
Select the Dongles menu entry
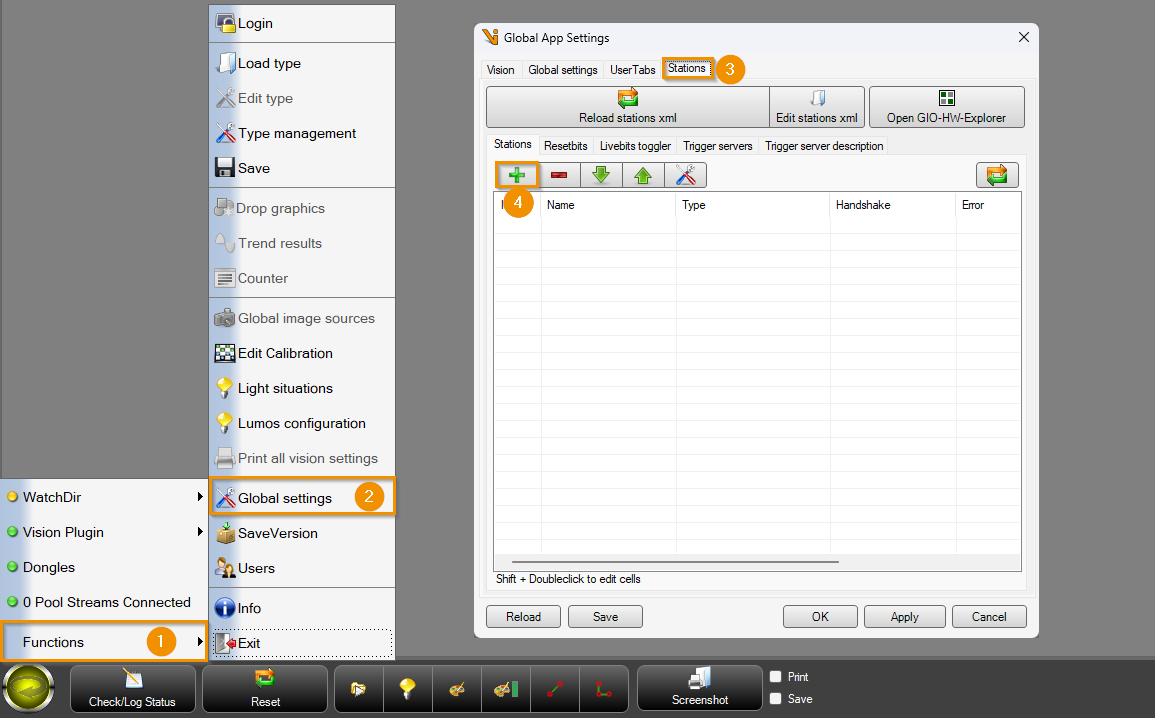105,567
